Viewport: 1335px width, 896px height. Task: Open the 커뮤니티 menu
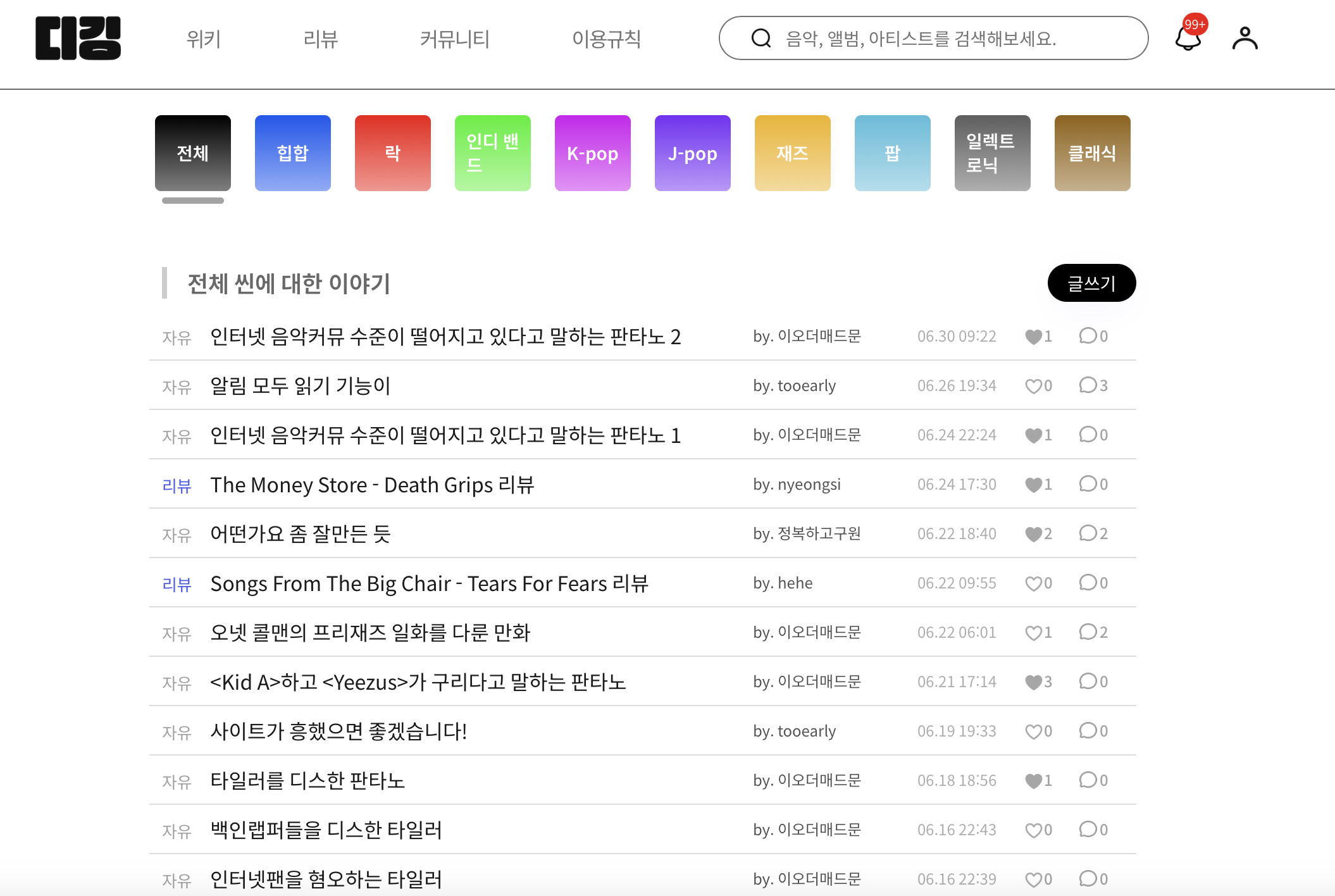pos(454,39)
